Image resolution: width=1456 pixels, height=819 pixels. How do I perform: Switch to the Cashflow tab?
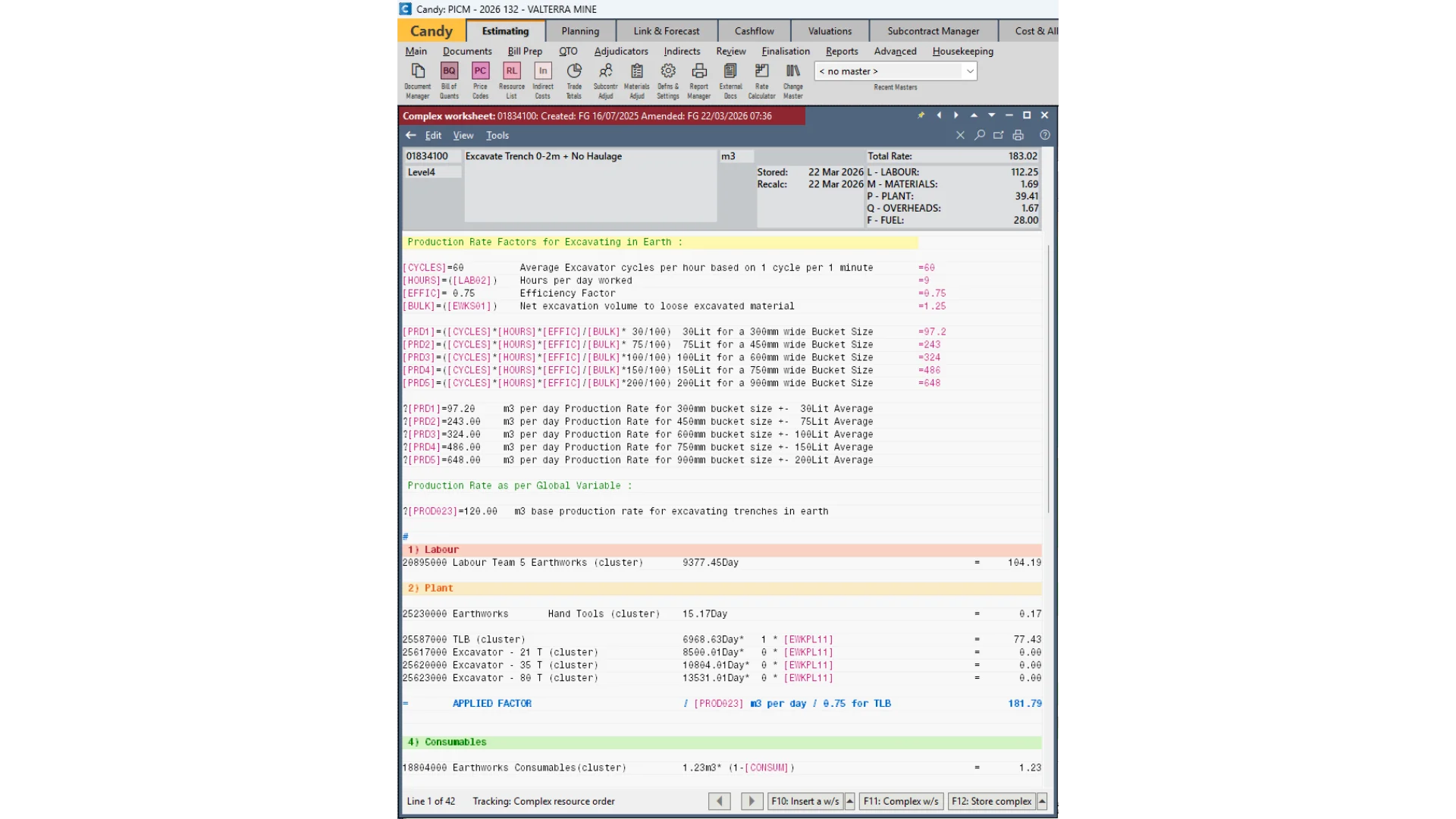point(754,31)
